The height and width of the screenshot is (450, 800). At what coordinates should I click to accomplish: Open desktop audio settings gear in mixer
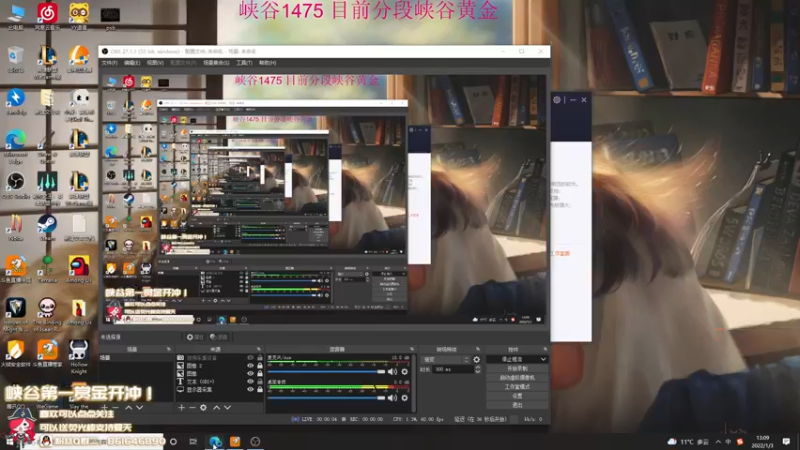tap(405, 397)
